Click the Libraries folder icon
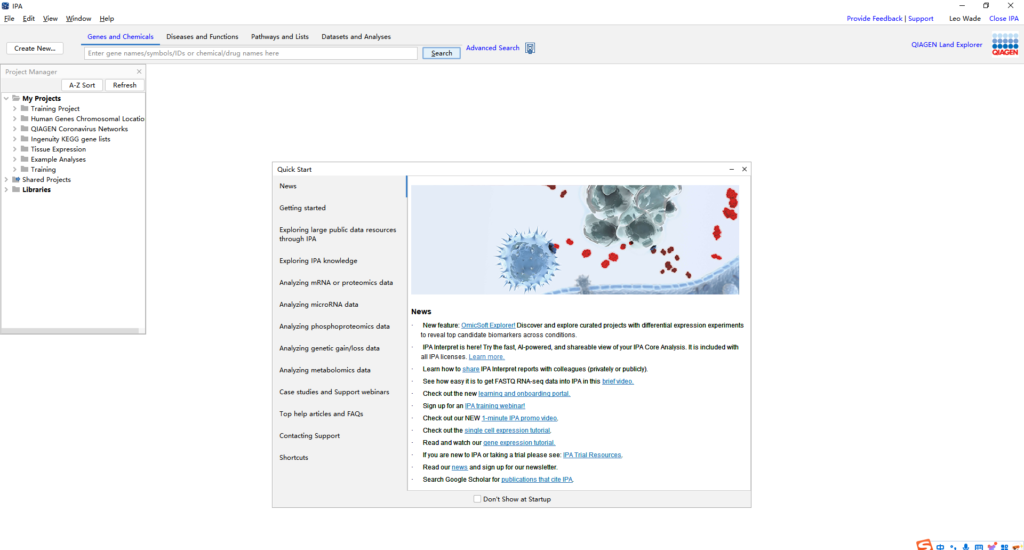This screenshot has width=1024, height=550. [x=16, y=190]
